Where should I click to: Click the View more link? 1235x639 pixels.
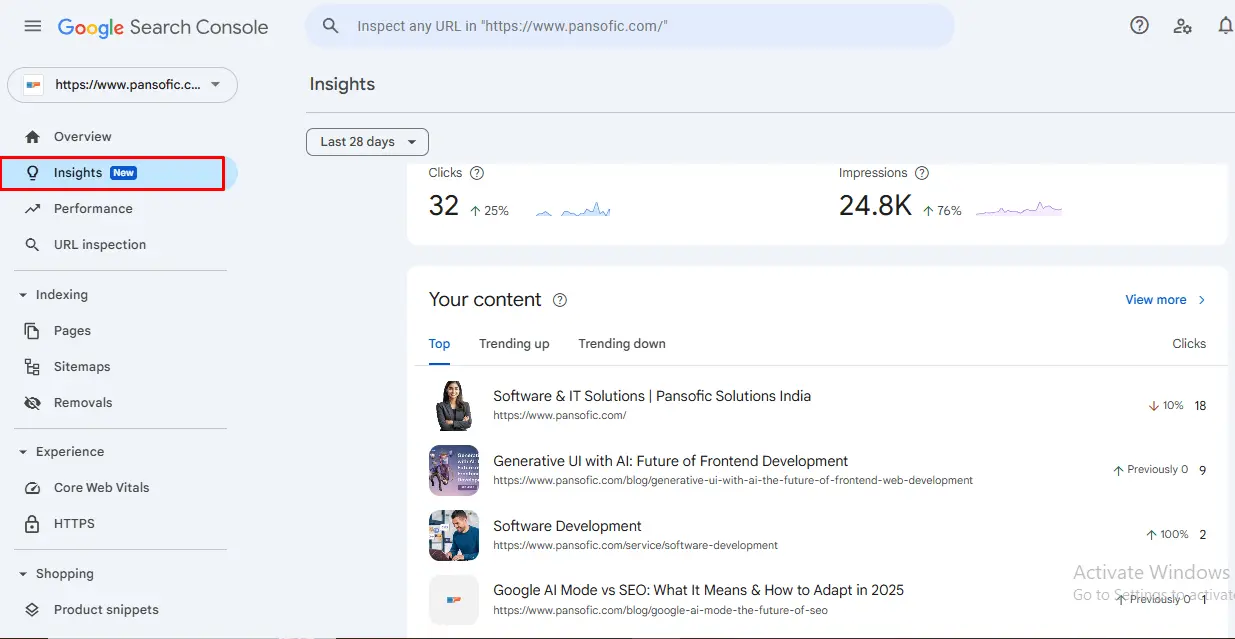(1156, 300)
